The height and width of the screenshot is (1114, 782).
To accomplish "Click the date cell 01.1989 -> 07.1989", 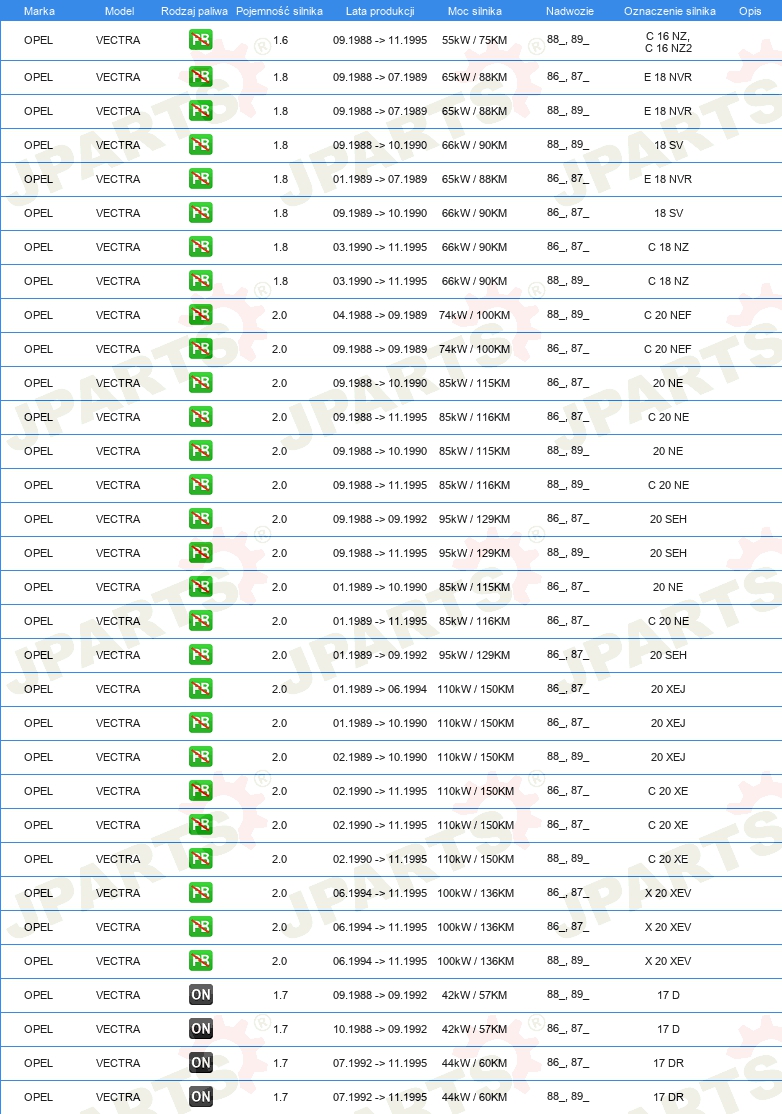I will pyautogui.click(x=380, y=179).
